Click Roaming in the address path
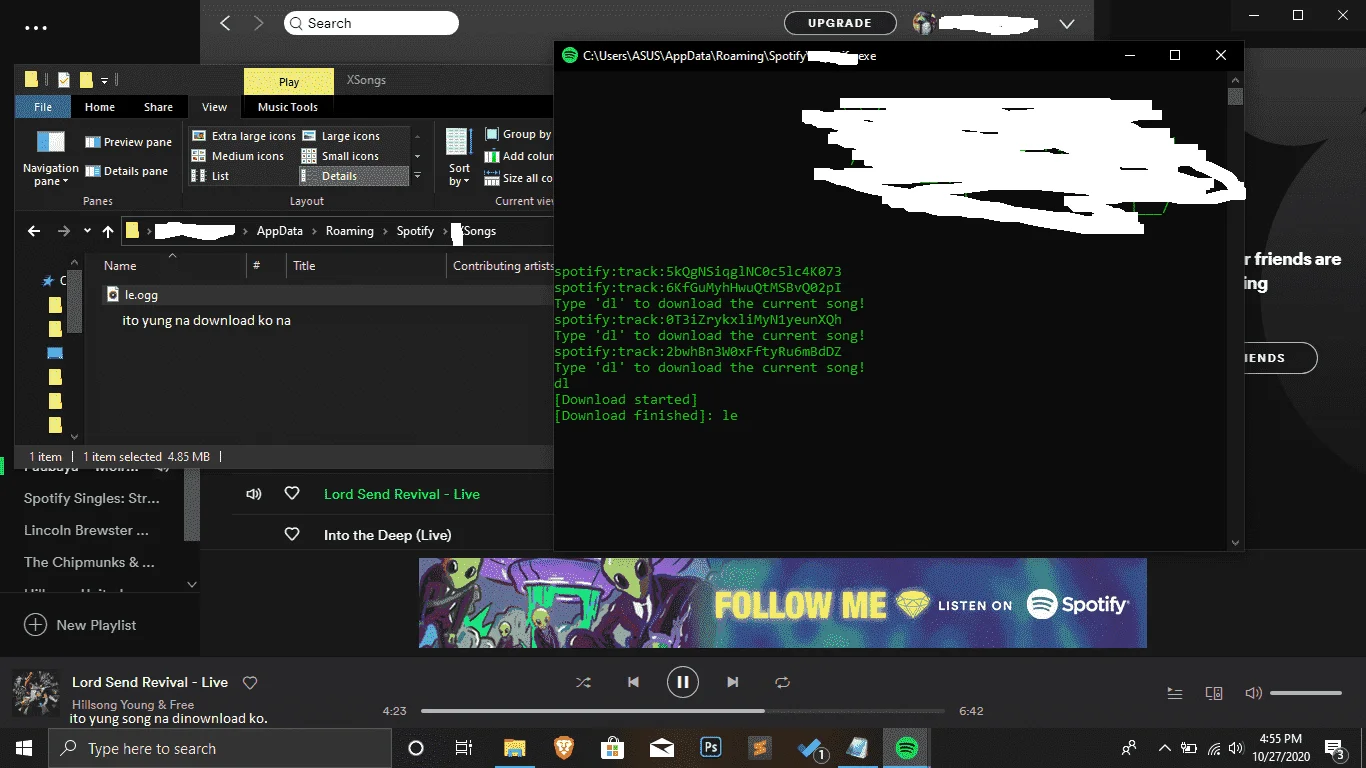The width and height of the screenshot is (1366, 768). tap(349, 231)
